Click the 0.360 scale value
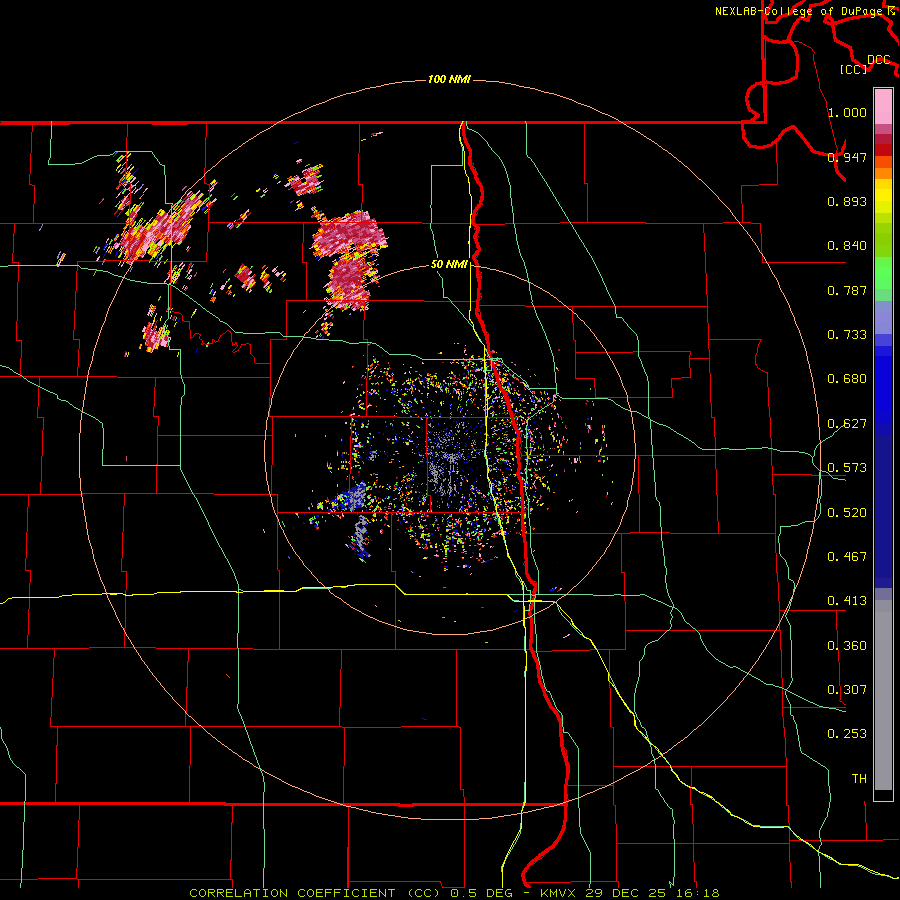 [x=847, y=646]
